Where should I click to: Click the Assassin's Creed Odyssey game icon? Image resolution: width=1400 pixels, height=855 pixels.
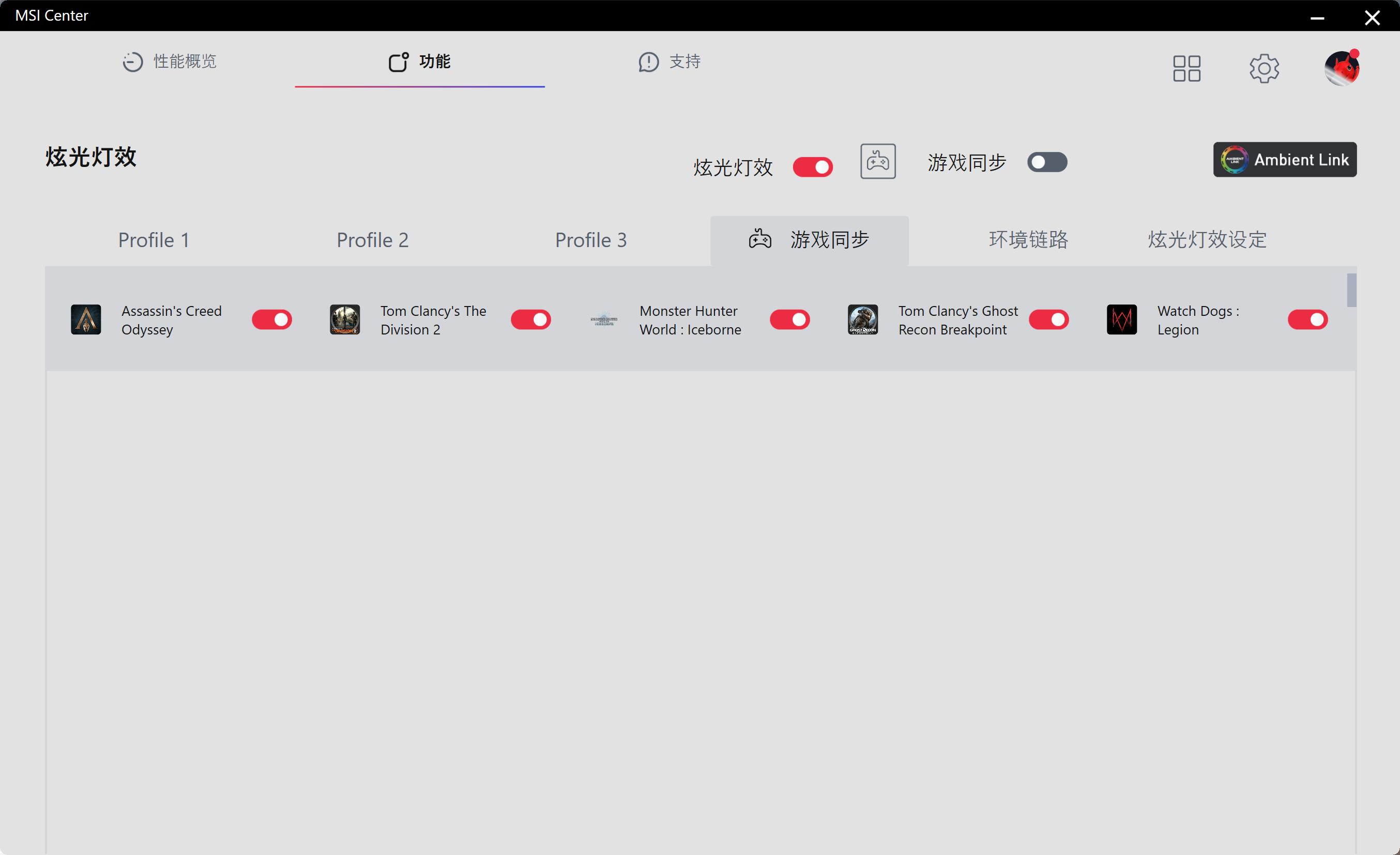(86, 319)
